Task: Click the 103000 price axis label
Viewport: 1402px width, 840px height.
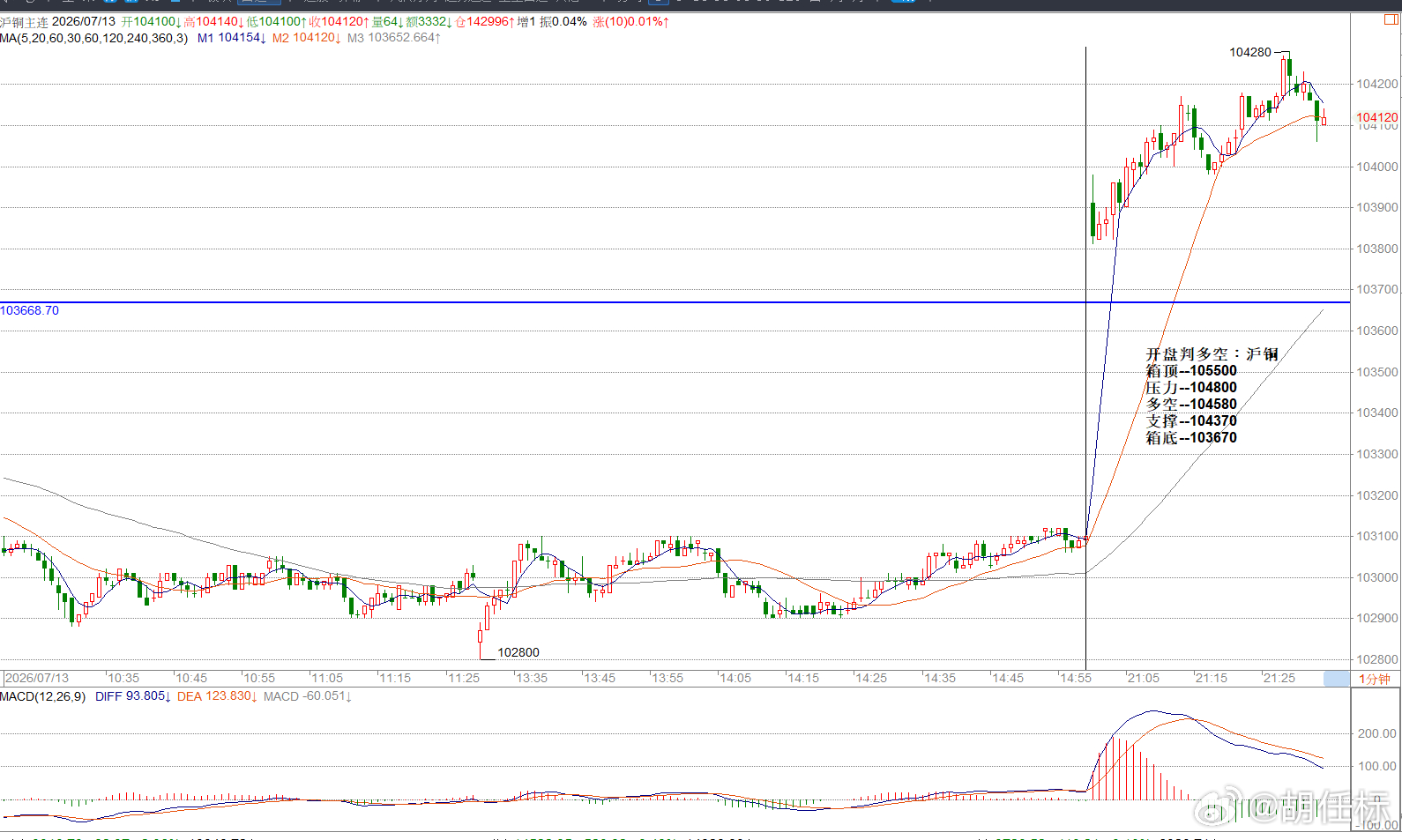Action: tap(1376, 577)
